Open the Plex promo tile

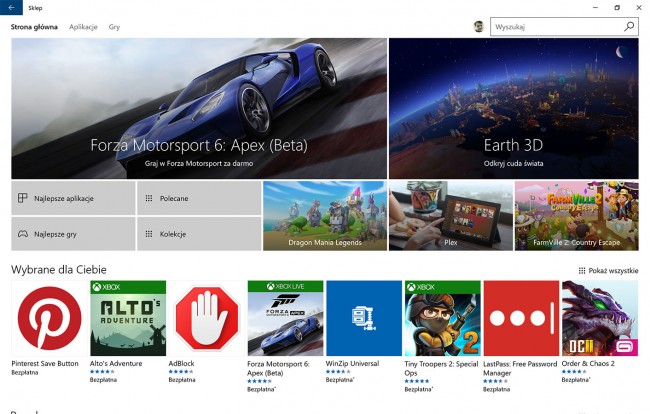[451, 216]
